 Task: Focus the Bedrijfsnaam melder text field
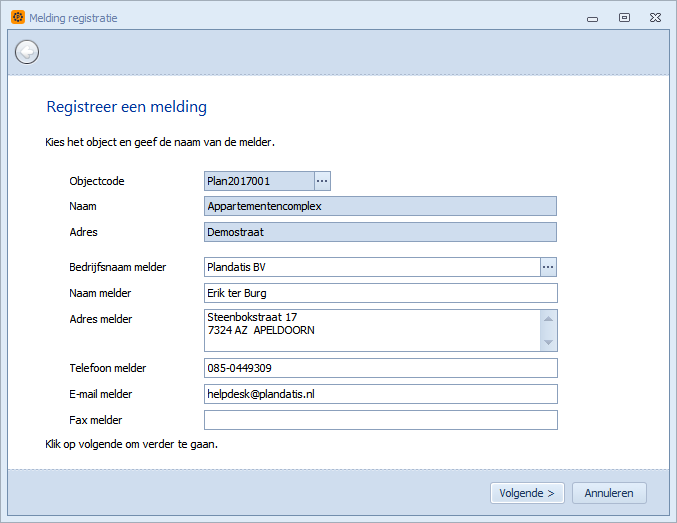[x=372, y=267]
